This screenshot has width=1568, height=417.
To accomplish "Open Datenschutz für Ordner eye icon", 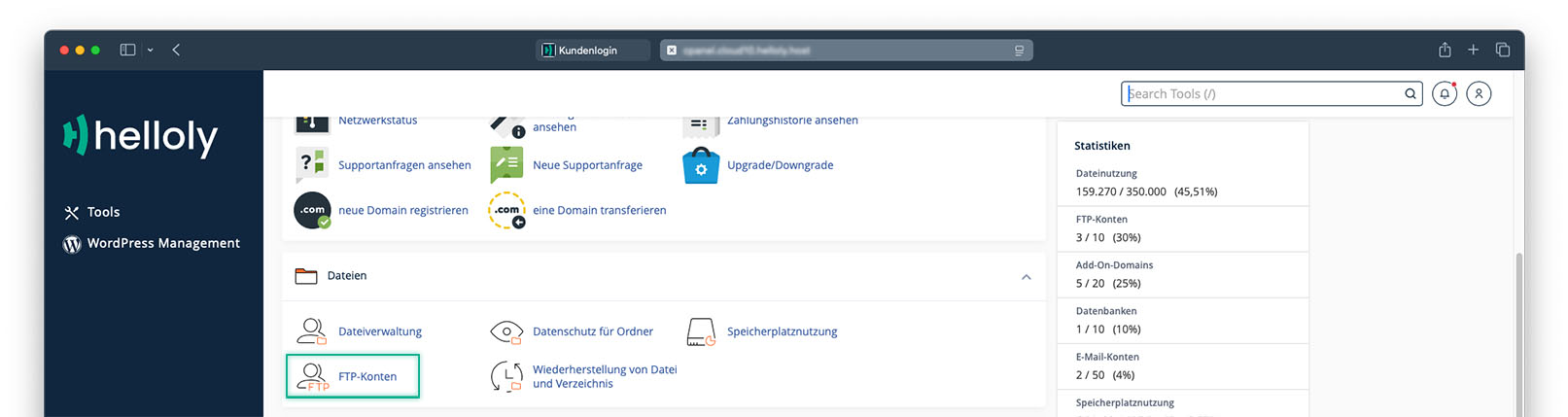I will tap(506, 331).
